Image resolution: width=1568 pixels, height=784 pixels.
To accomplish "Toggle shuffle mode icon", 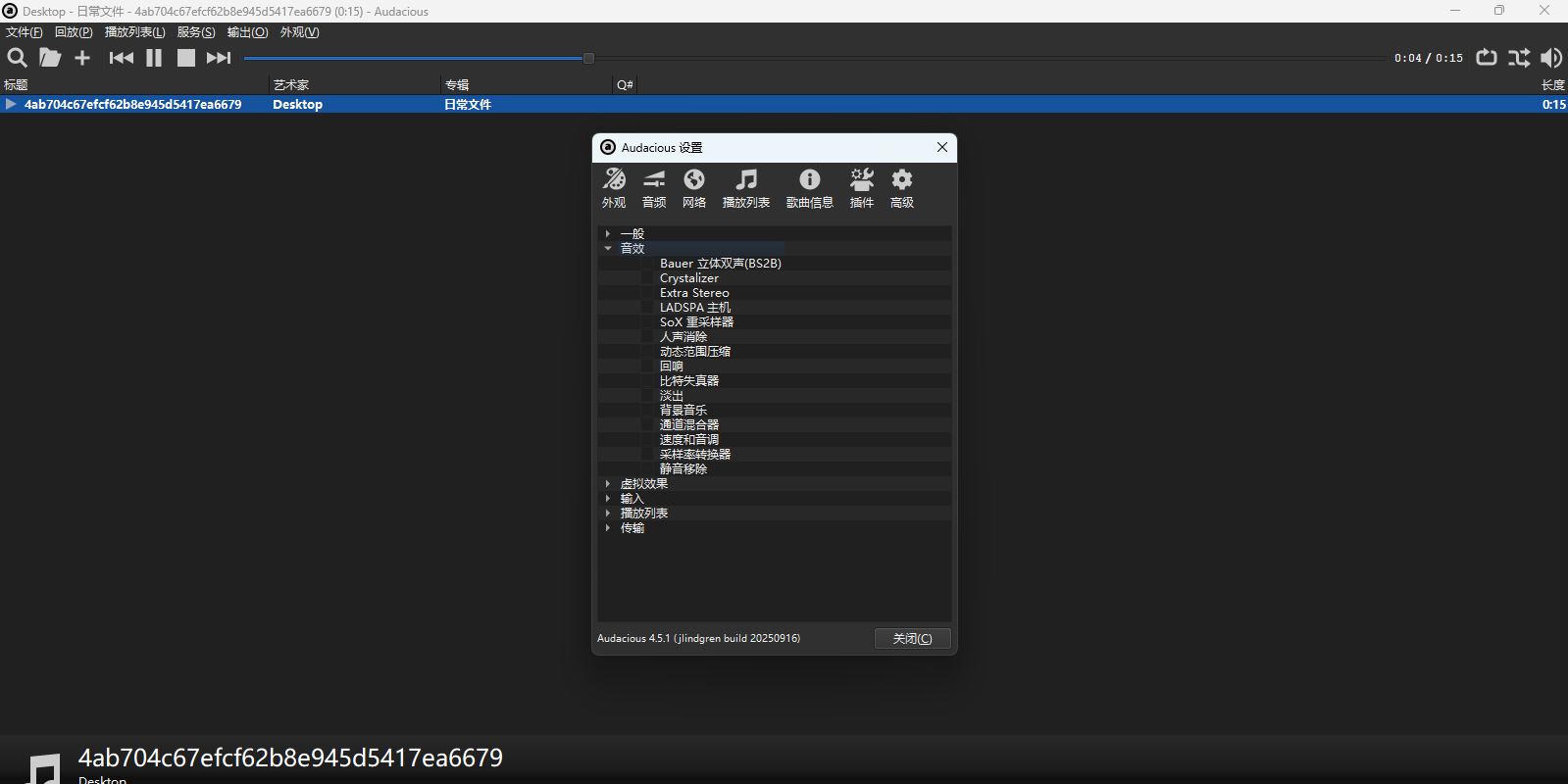I will [x=1519, y=58].
